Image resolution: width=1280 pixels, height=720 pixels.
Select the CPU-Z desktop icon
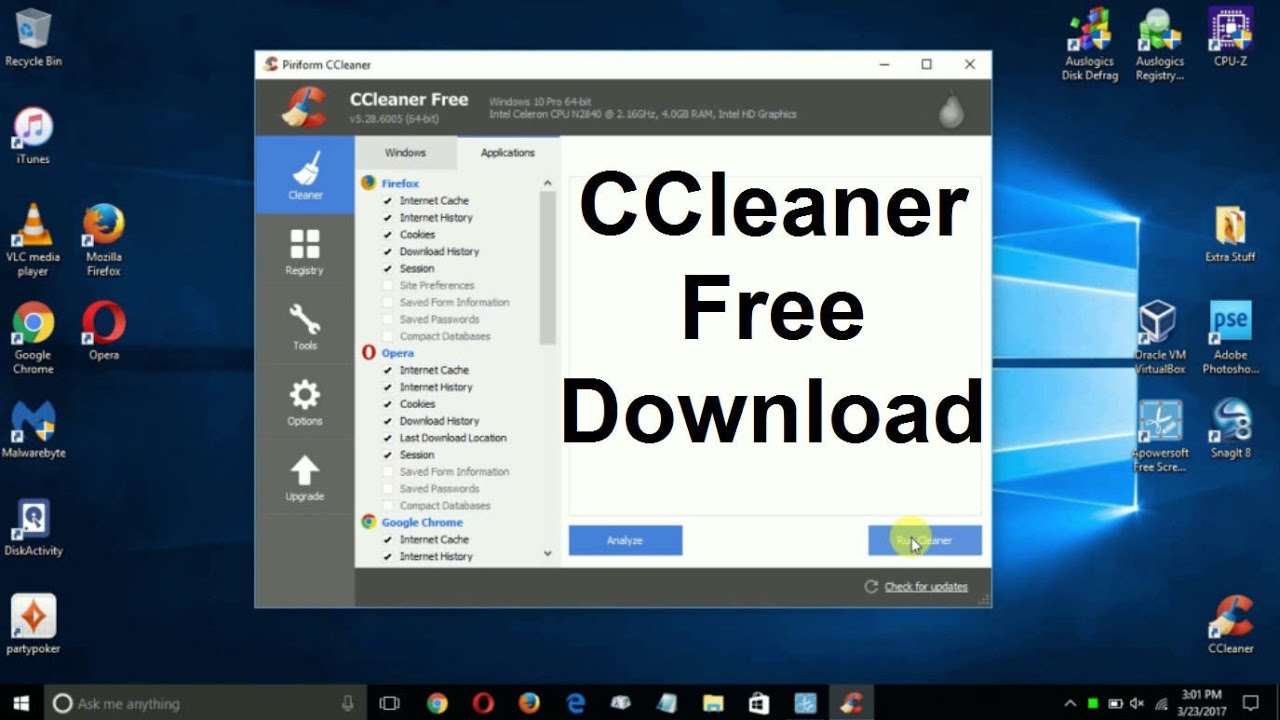pos(1231,37)
